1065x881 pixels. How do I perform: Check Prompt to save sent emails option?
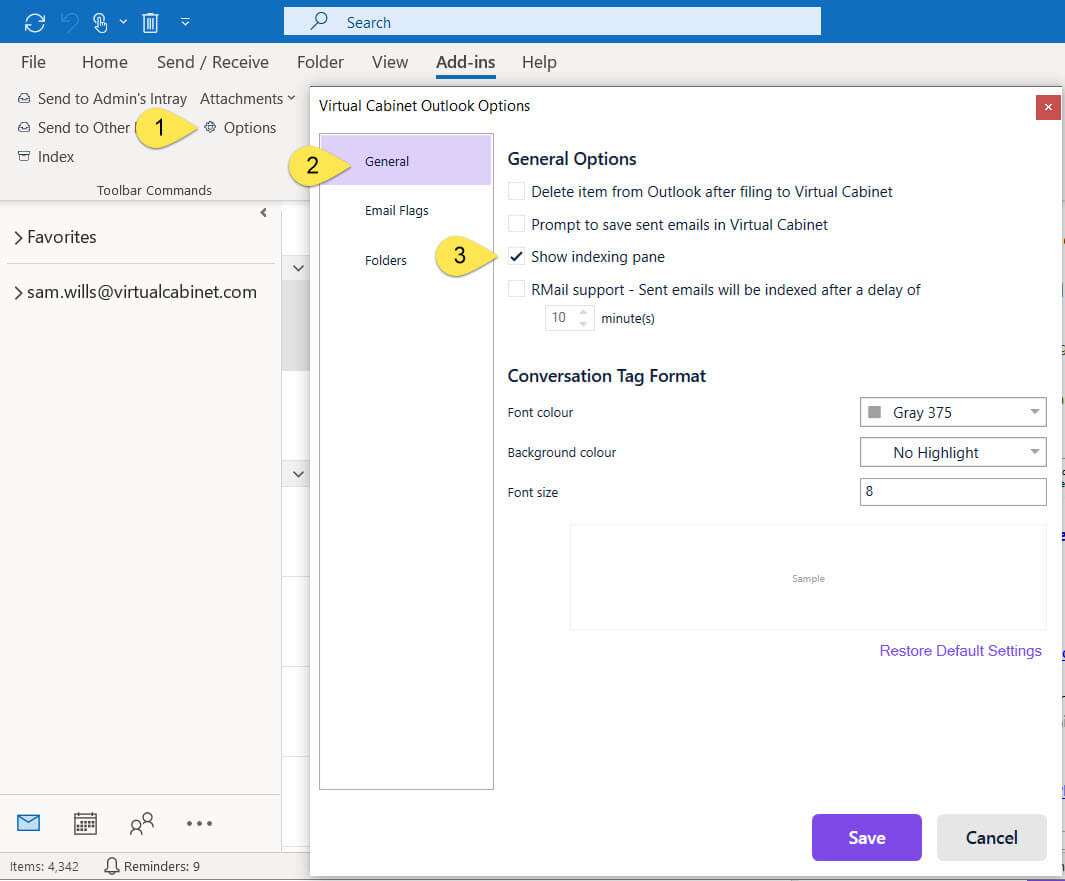pyautogui.click(x=516, y=224)
